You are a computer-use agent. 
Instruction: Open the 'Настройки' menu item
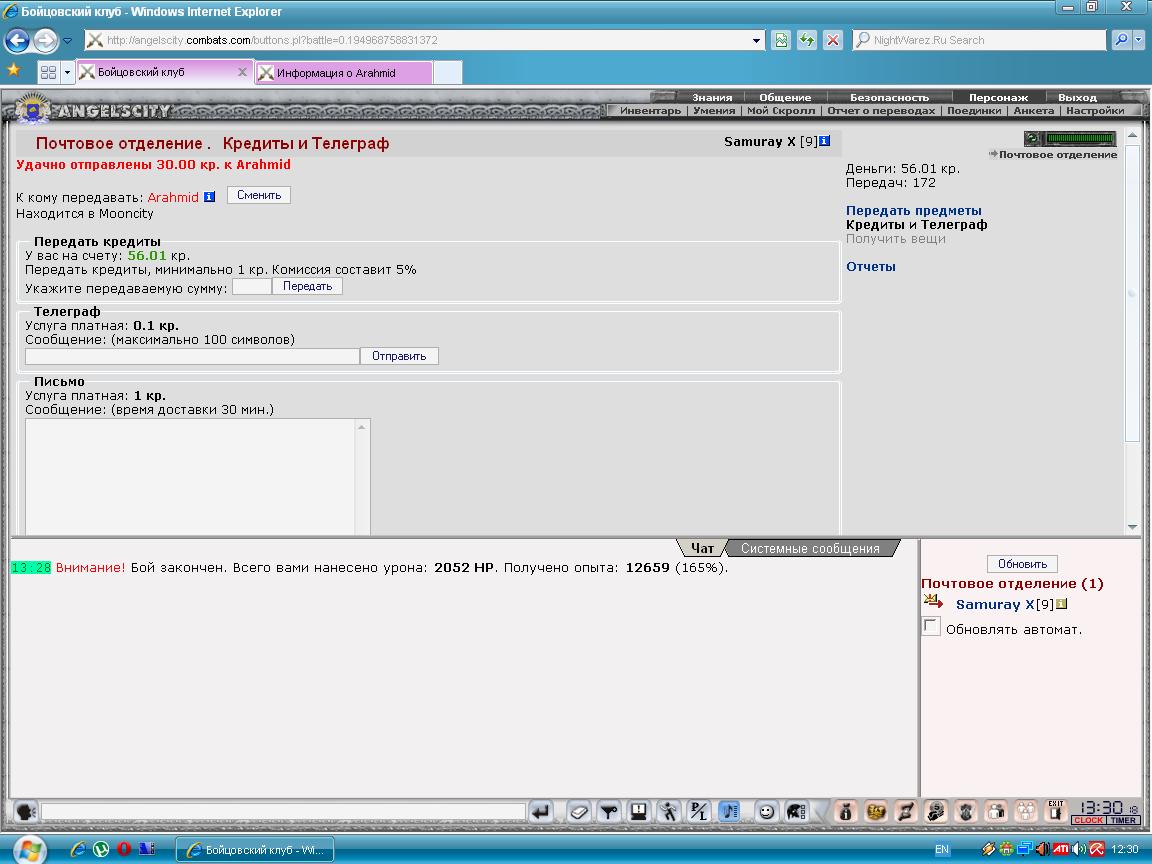pyautogui.click(x=1095, y=110)
